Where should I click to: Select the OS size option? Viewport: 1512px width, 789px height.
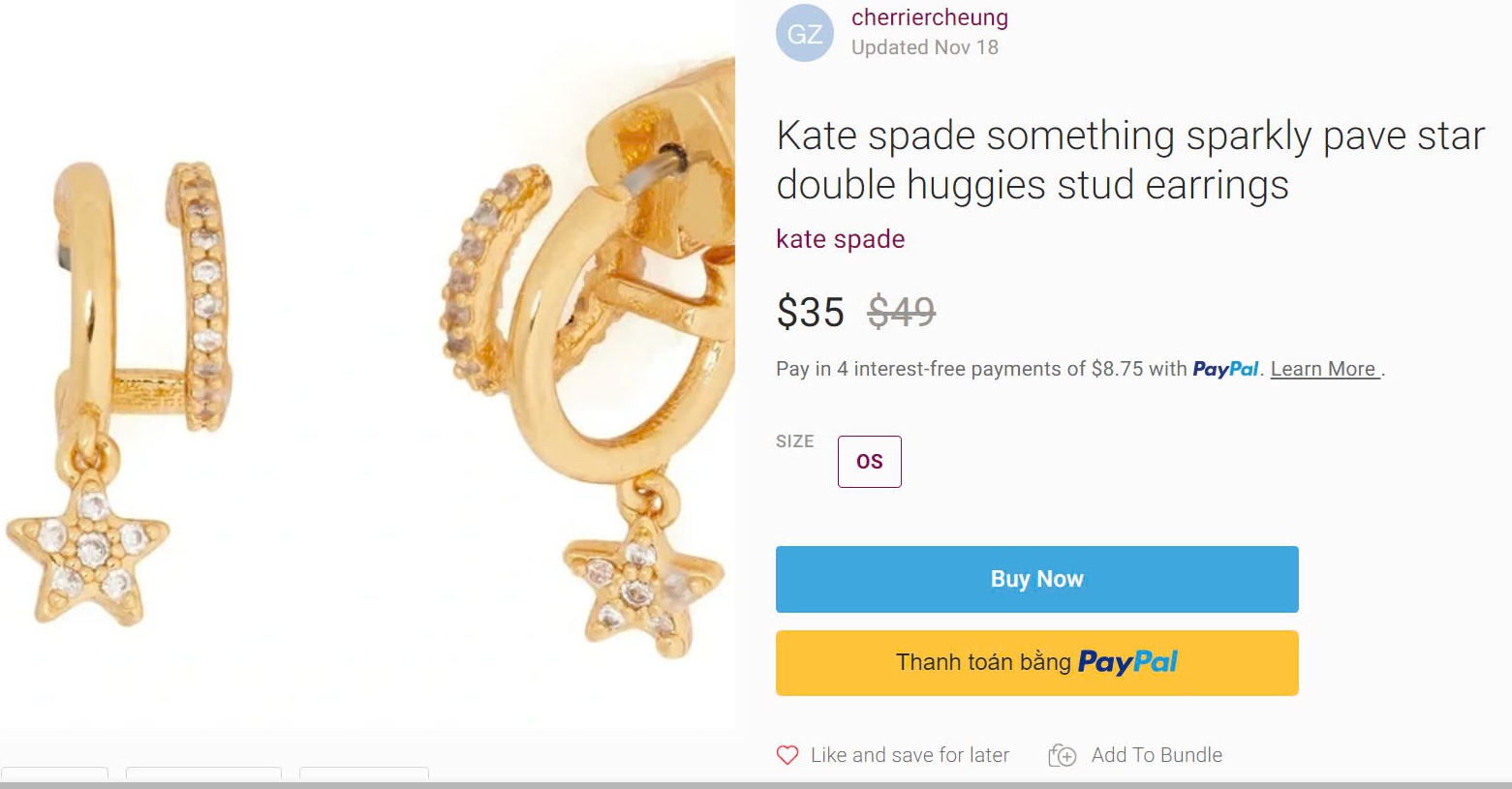(869, 462)
